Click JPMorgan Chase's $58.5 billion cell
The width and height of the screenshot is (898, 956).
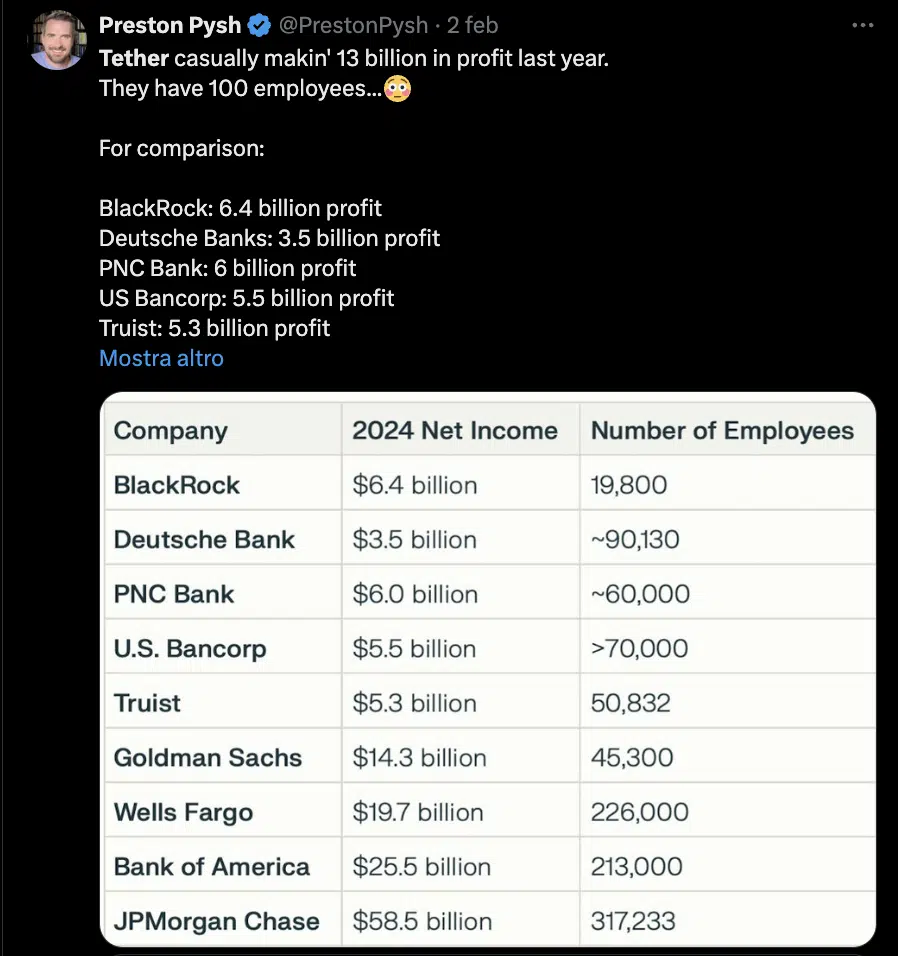coord(420,921)
